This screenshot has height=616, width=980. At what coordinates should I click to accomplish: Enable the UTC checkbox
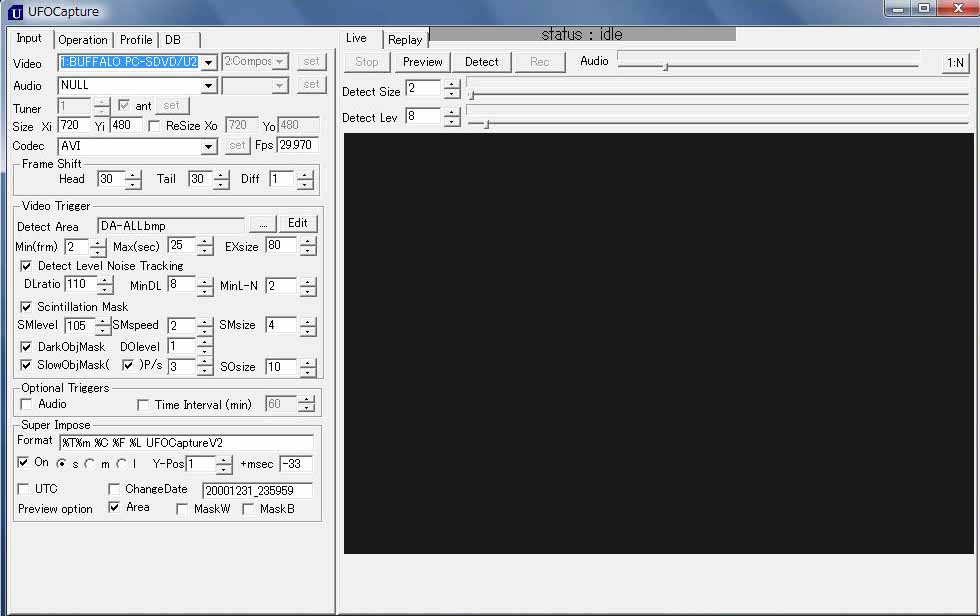(24, 489)
